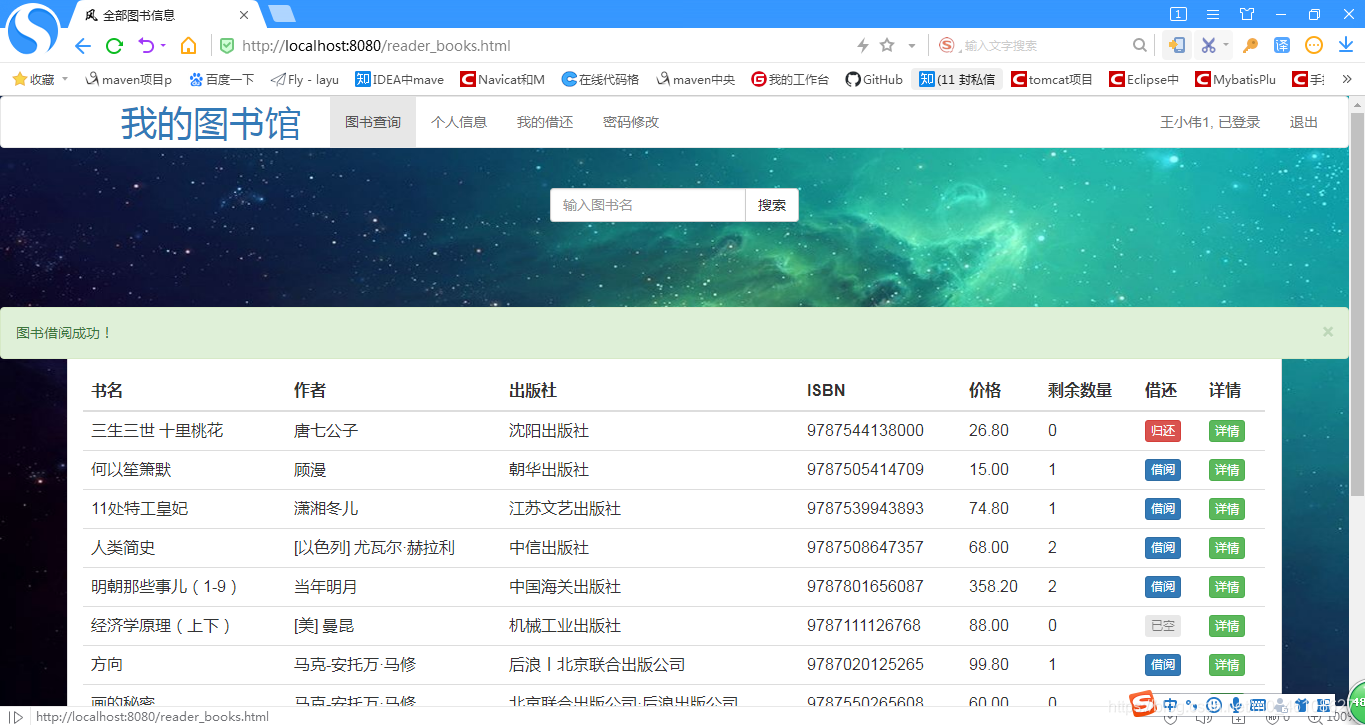Open 详情 for 何以笙箫默

tap(1227, 470)
